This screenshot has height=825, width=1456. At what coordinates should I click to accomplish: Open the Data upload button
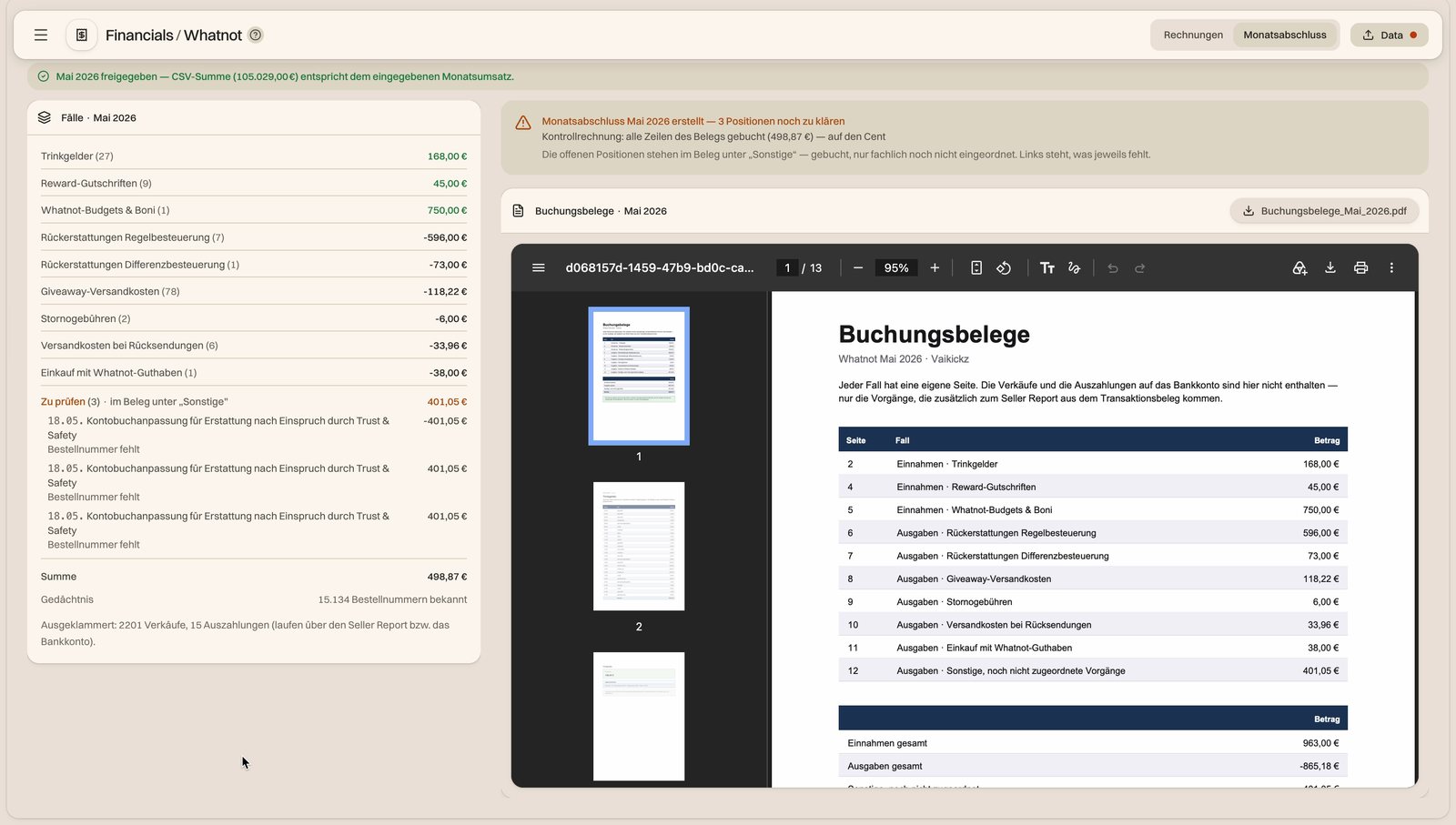tap(1390, 35)
